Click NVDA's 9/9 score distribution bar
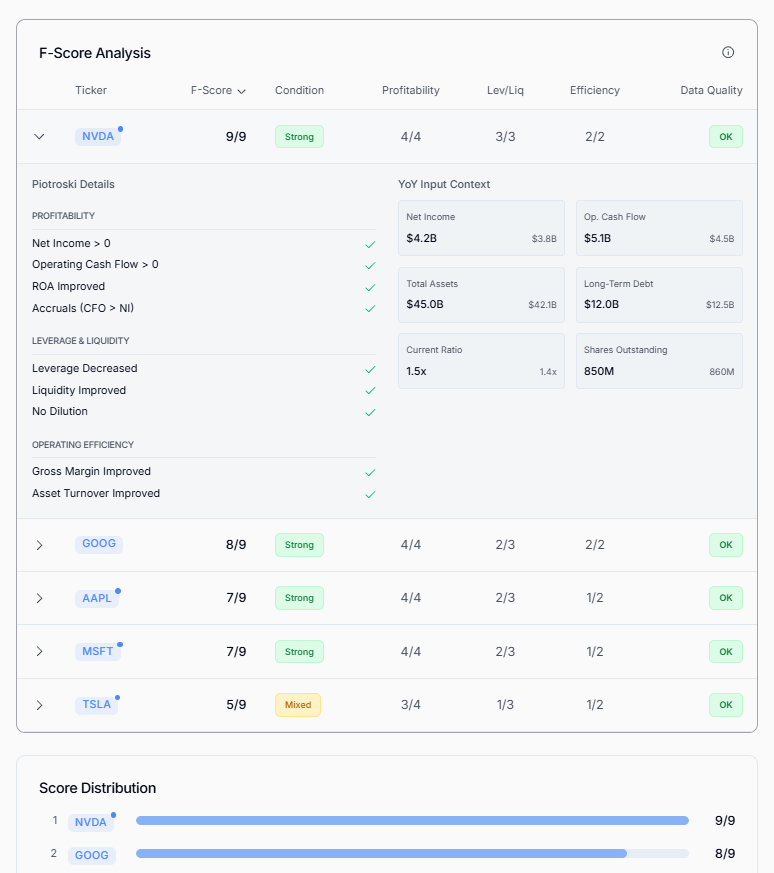Image resolution: width=774 pixels, height=873 pixels. tap(413, 821)
